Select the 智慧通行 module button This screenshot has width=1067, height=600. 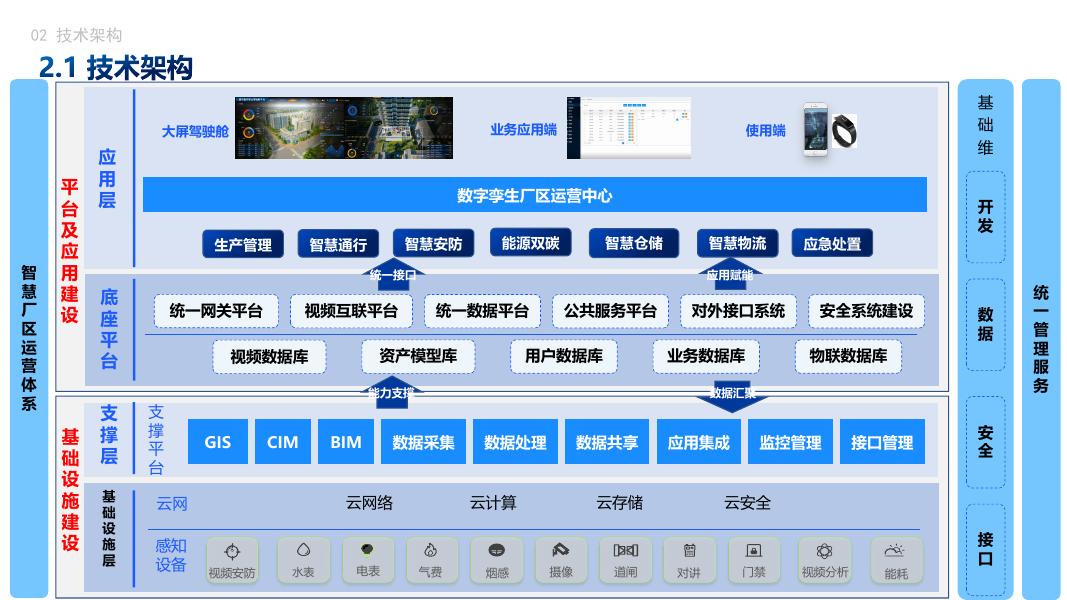338,244
